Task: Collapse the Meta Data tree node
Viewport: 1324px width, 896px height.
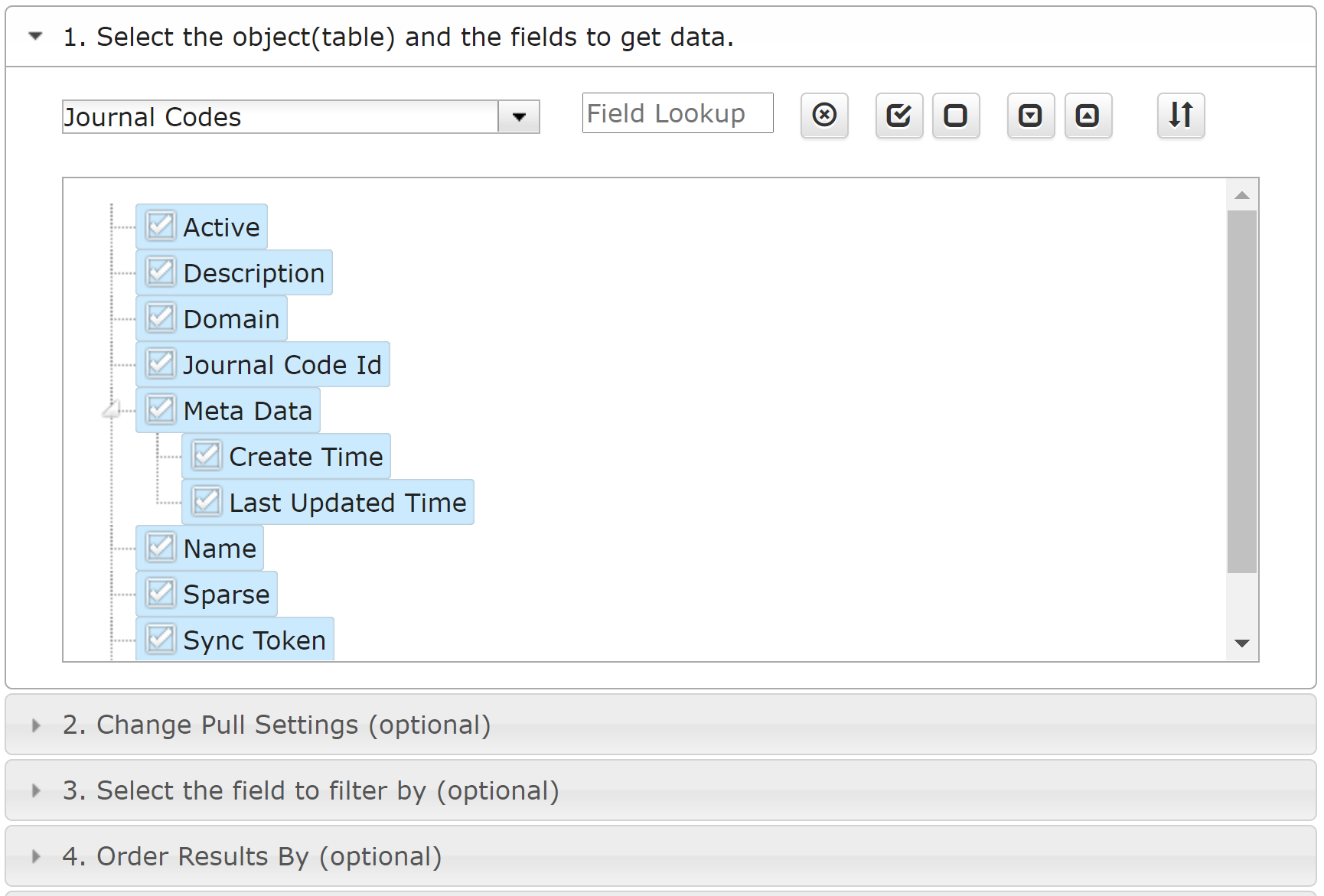Action: [112, 411]
